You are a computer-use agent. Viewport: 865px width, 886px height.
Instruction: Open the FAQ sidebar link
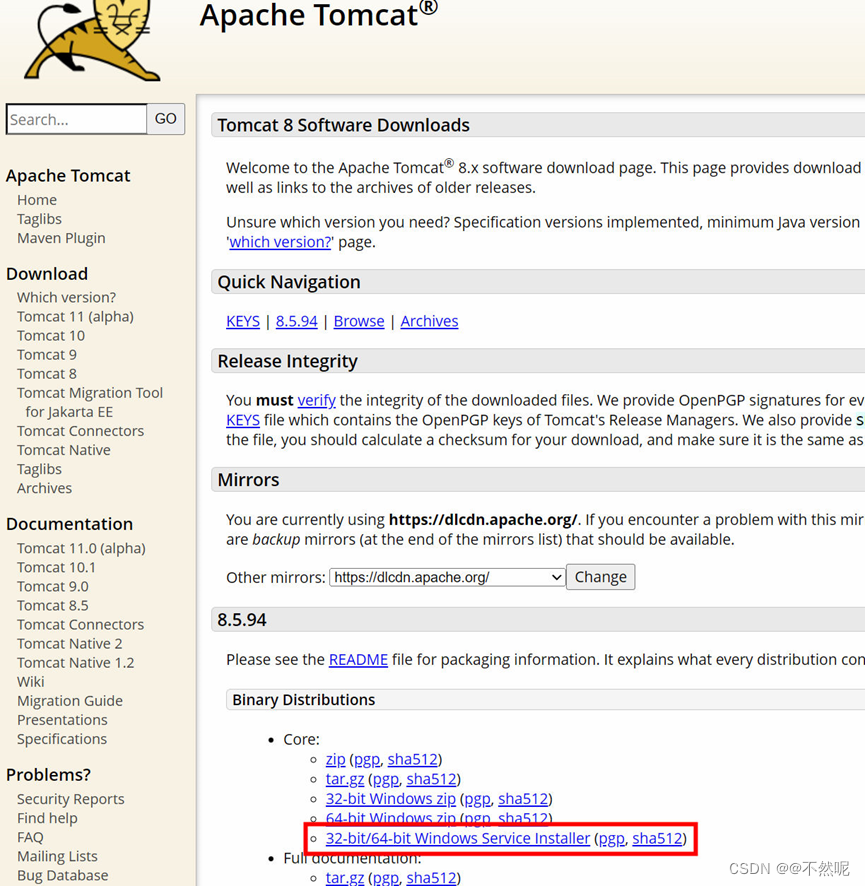click(x=30, y=837)
